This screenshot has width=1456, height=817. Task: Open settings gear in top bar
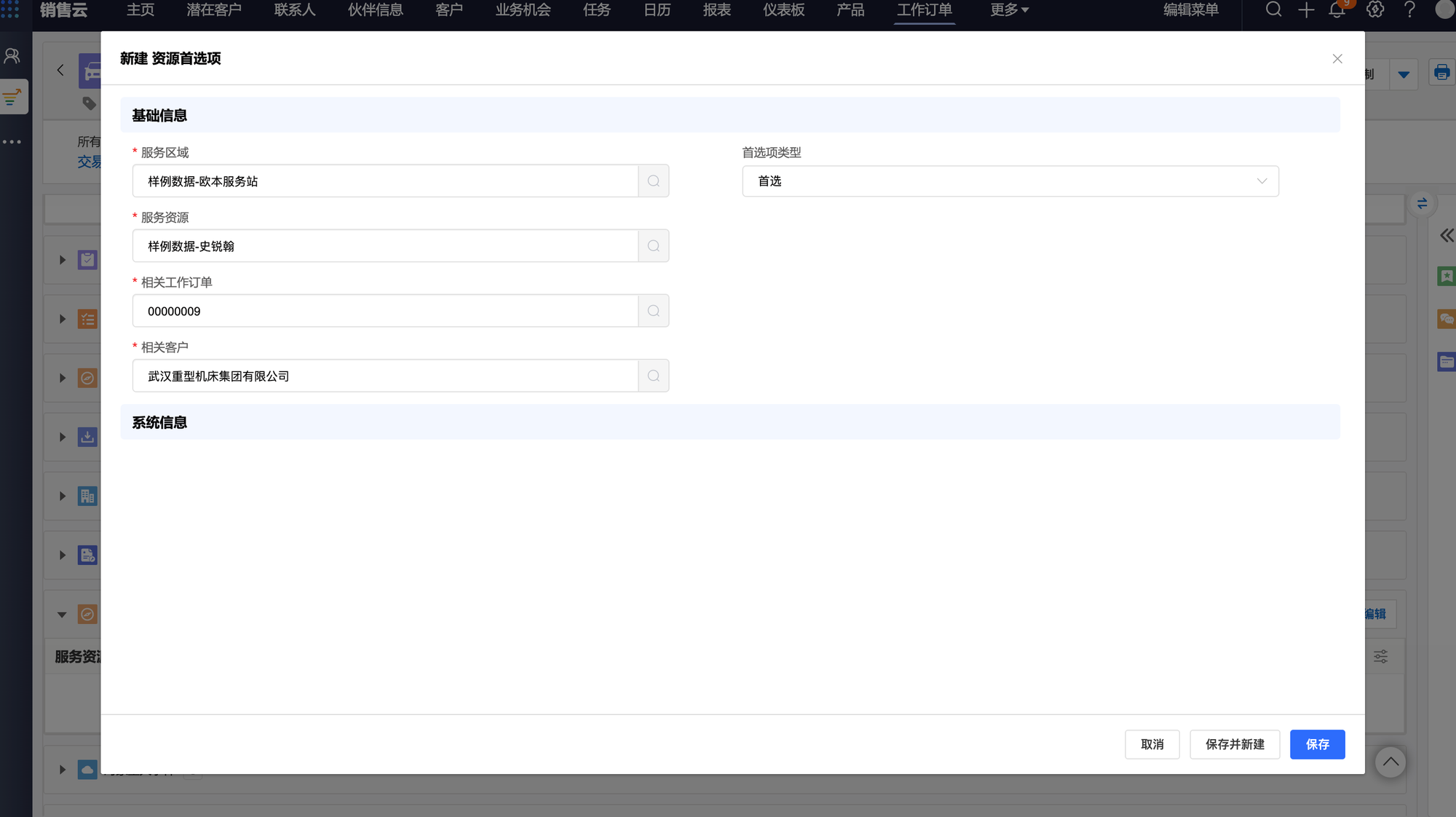click(1374, 10)
